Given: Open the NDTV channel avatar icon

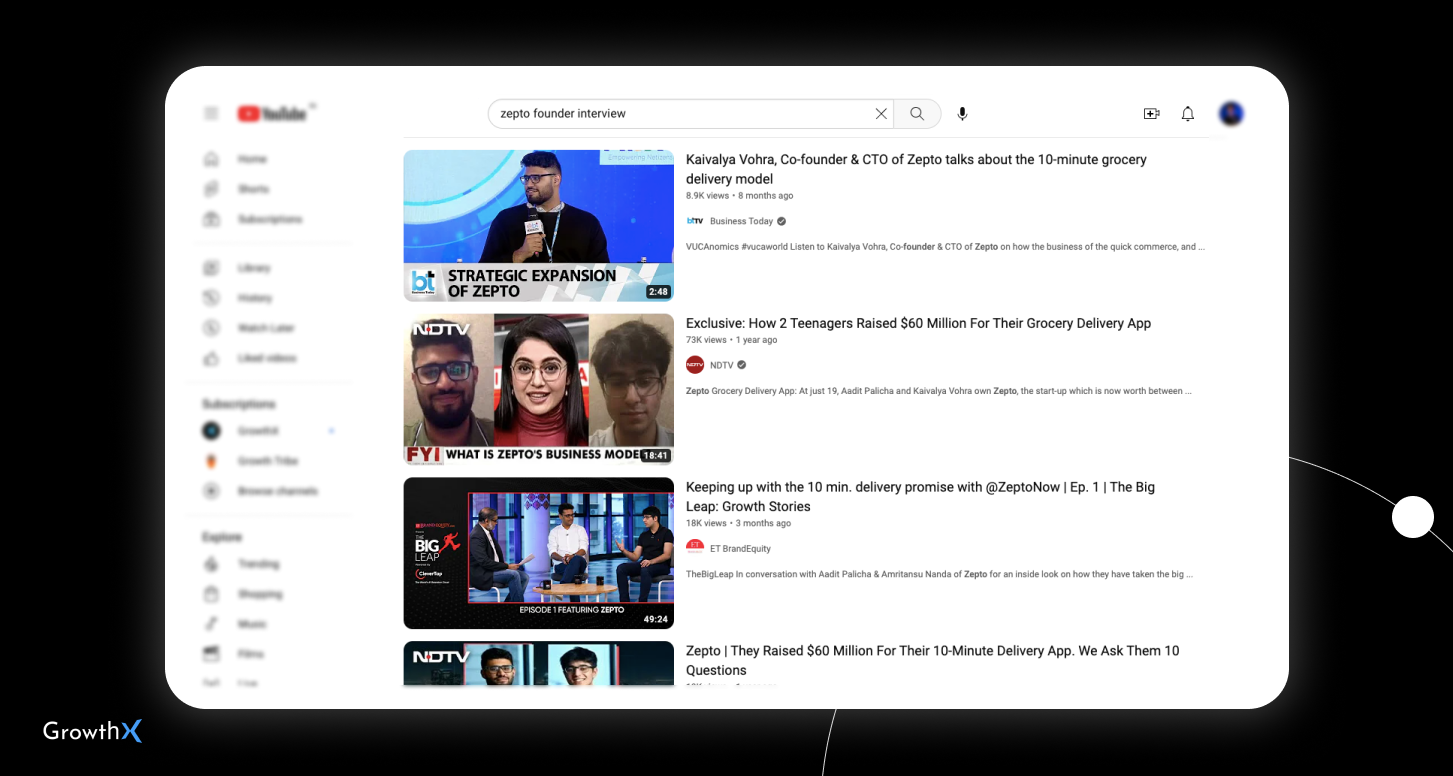Looking at the screenshot, I should [x=695, y=365].
